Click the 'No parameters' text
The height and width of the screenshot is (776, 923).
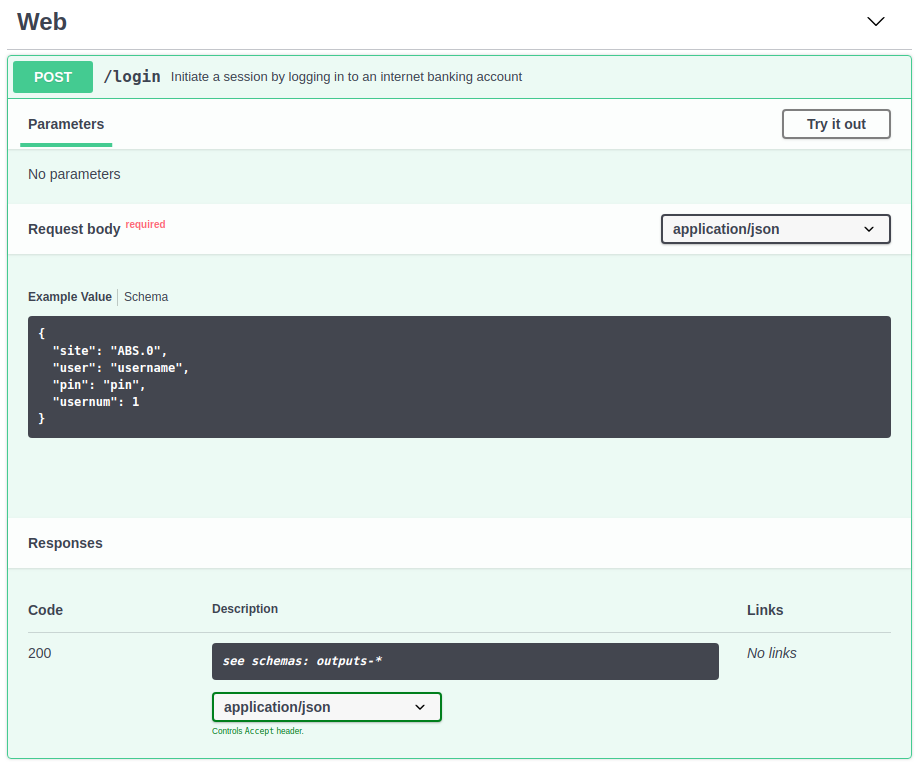point(74,174)
